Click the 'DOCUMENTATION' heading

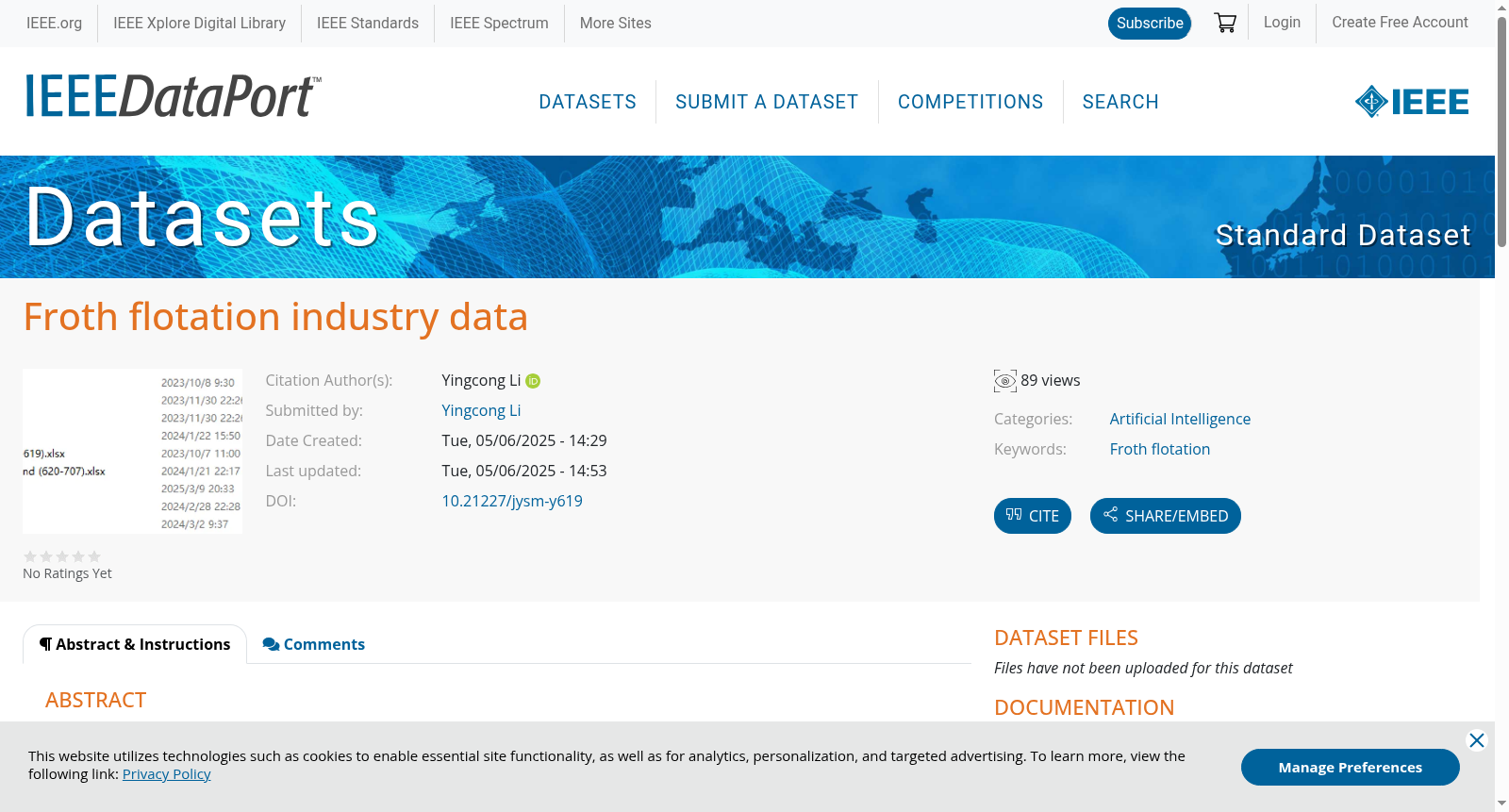click(1084, 708)
